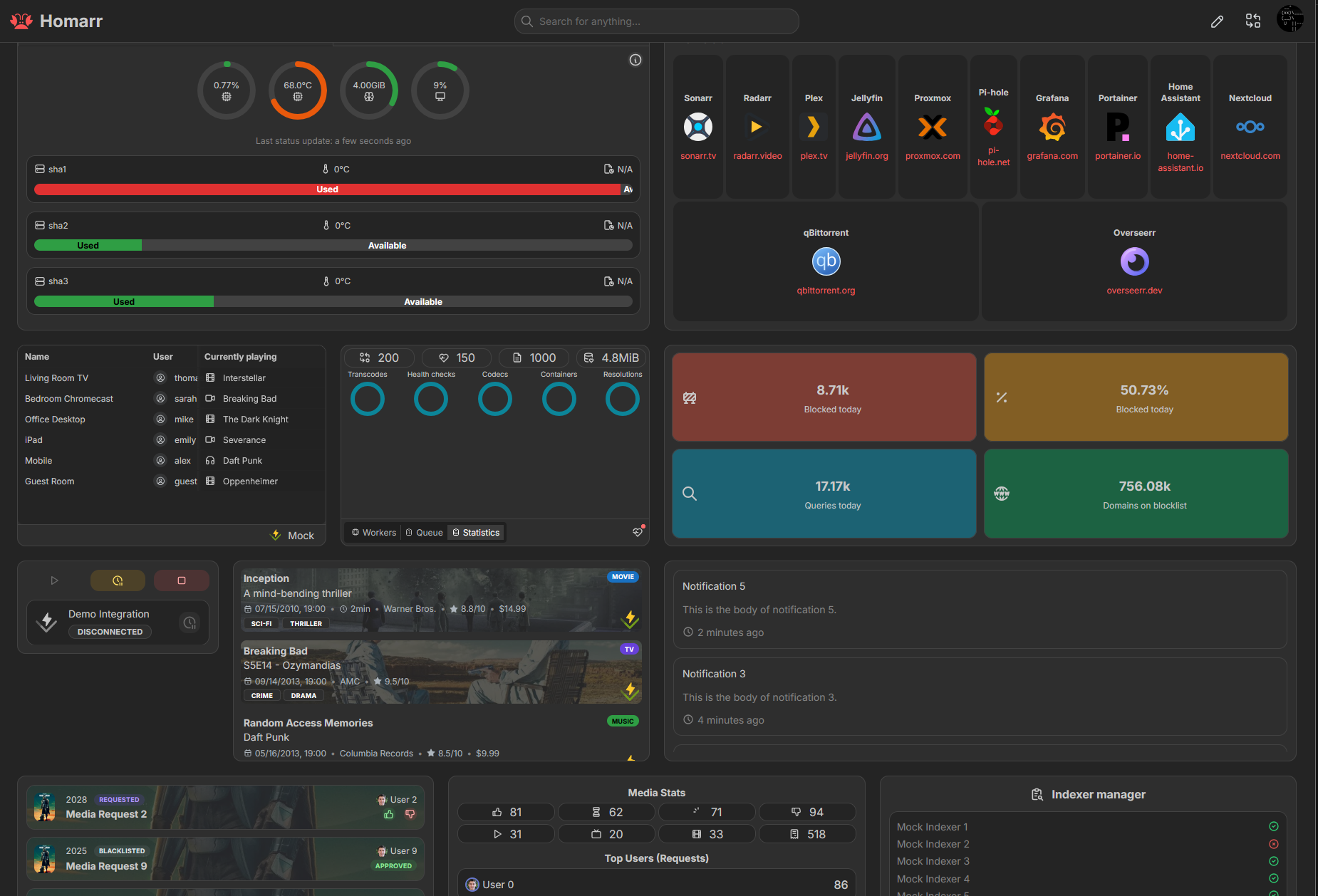Click the Living Room TV session row
The height and width of the screenshot is (896, 1318).
point(172,378)
